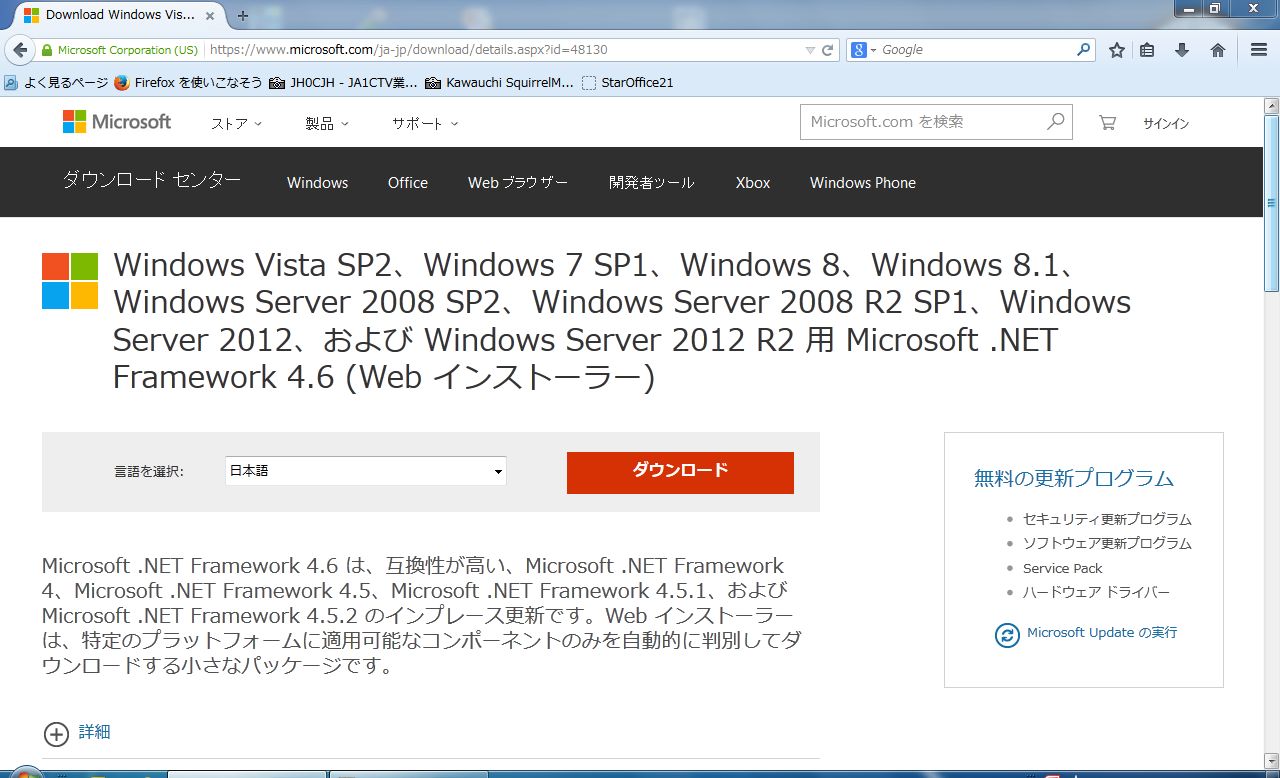
Task: Open the Firefox を使いこなそう bookmark
Action: point(188,83)
